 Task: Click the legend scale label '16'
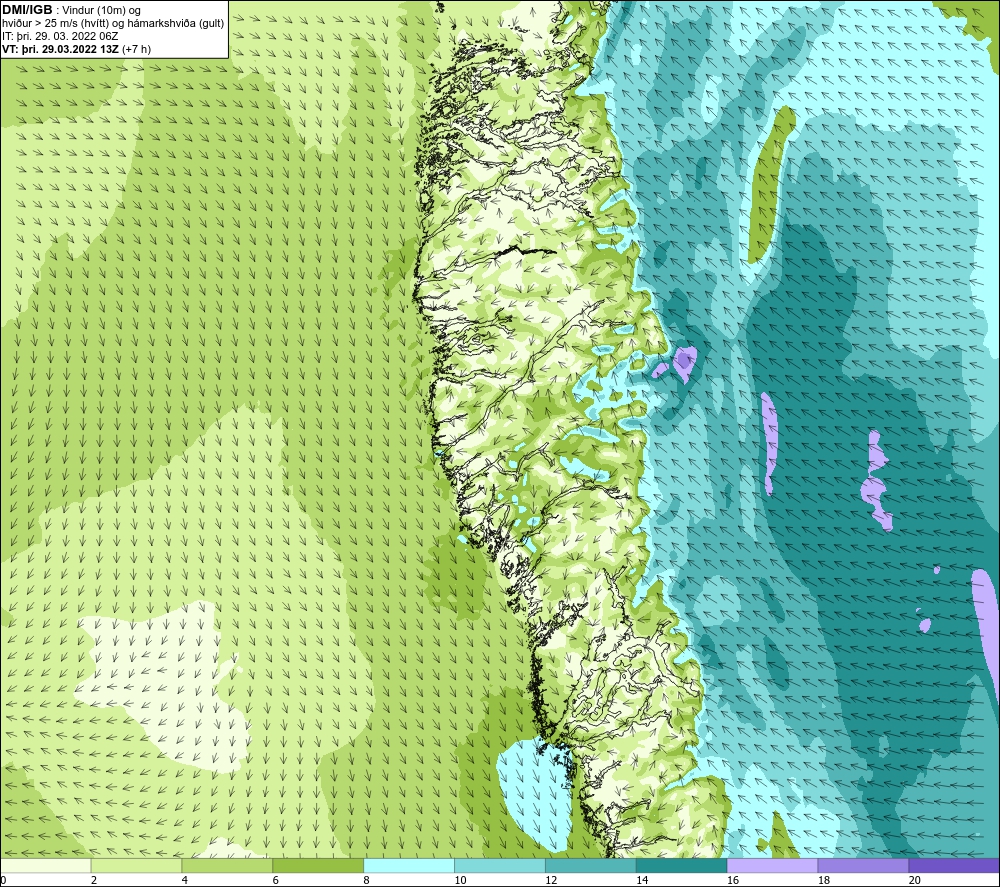click(733, 881)
